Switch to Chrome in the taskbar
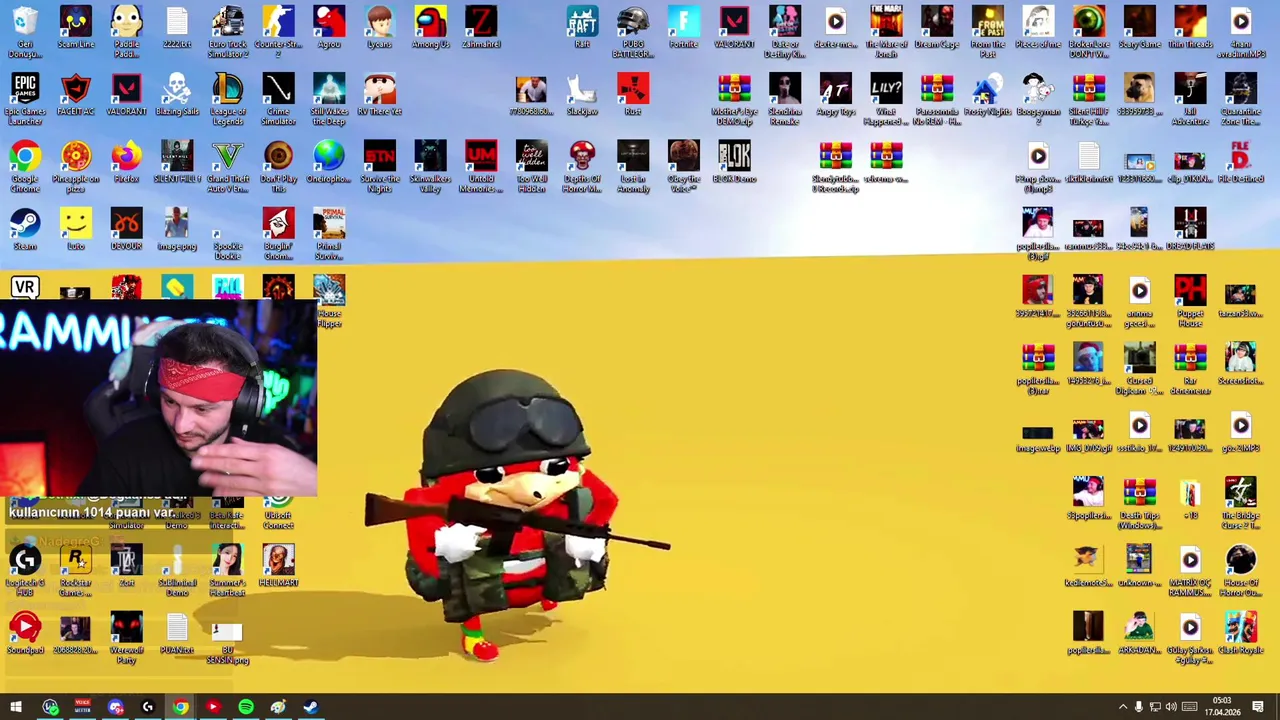Viewport: 1280px width, 720px height. [x=180, y=707]
